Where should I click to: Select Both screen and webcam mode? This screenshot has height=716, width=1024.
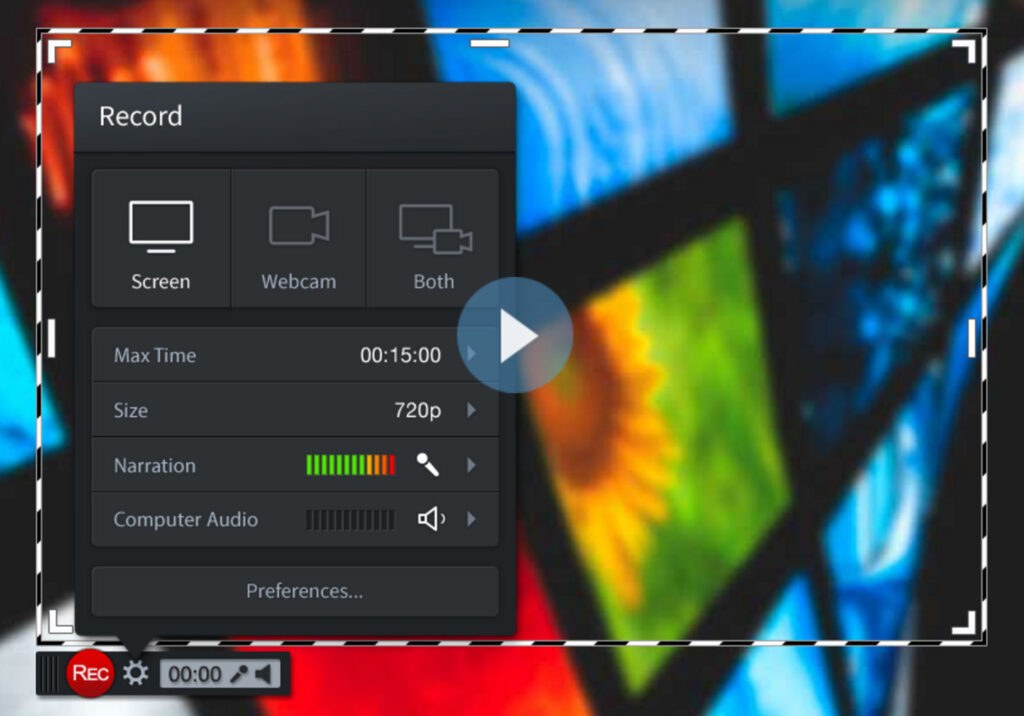click(433, 238)
